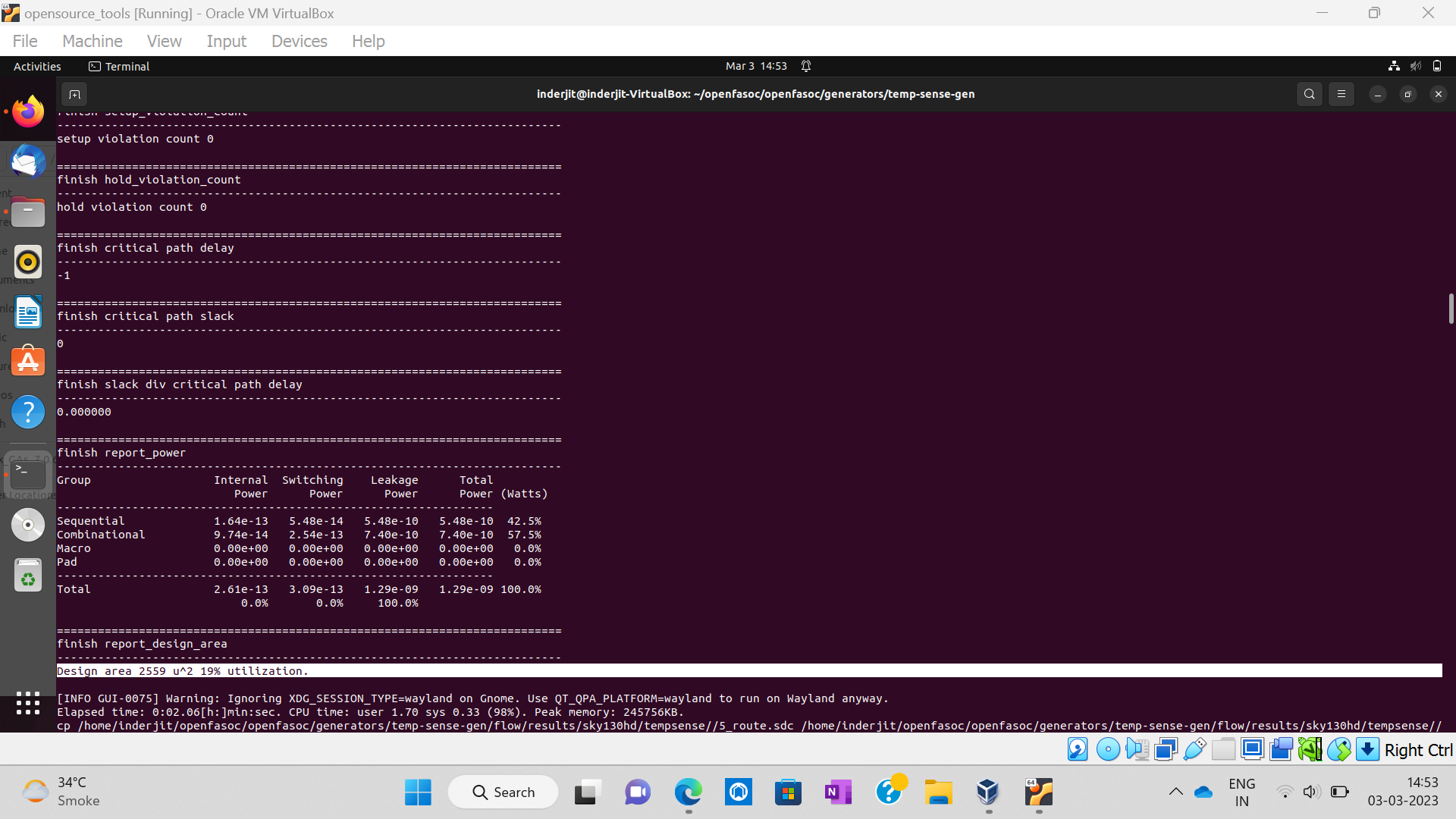
Task: Toggle mouse integration in VirtualBox status bar
Action: 1338,749
